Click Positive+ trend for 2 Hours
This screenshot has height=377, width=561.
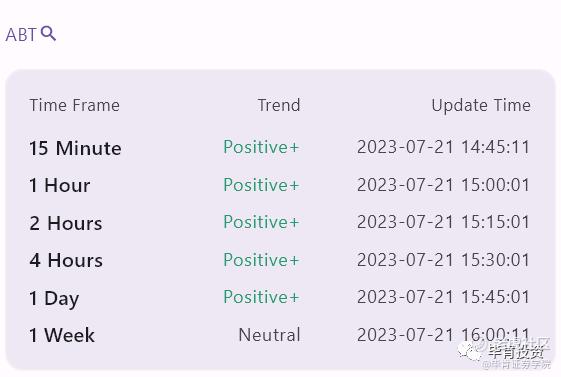[x=261, y=222]
